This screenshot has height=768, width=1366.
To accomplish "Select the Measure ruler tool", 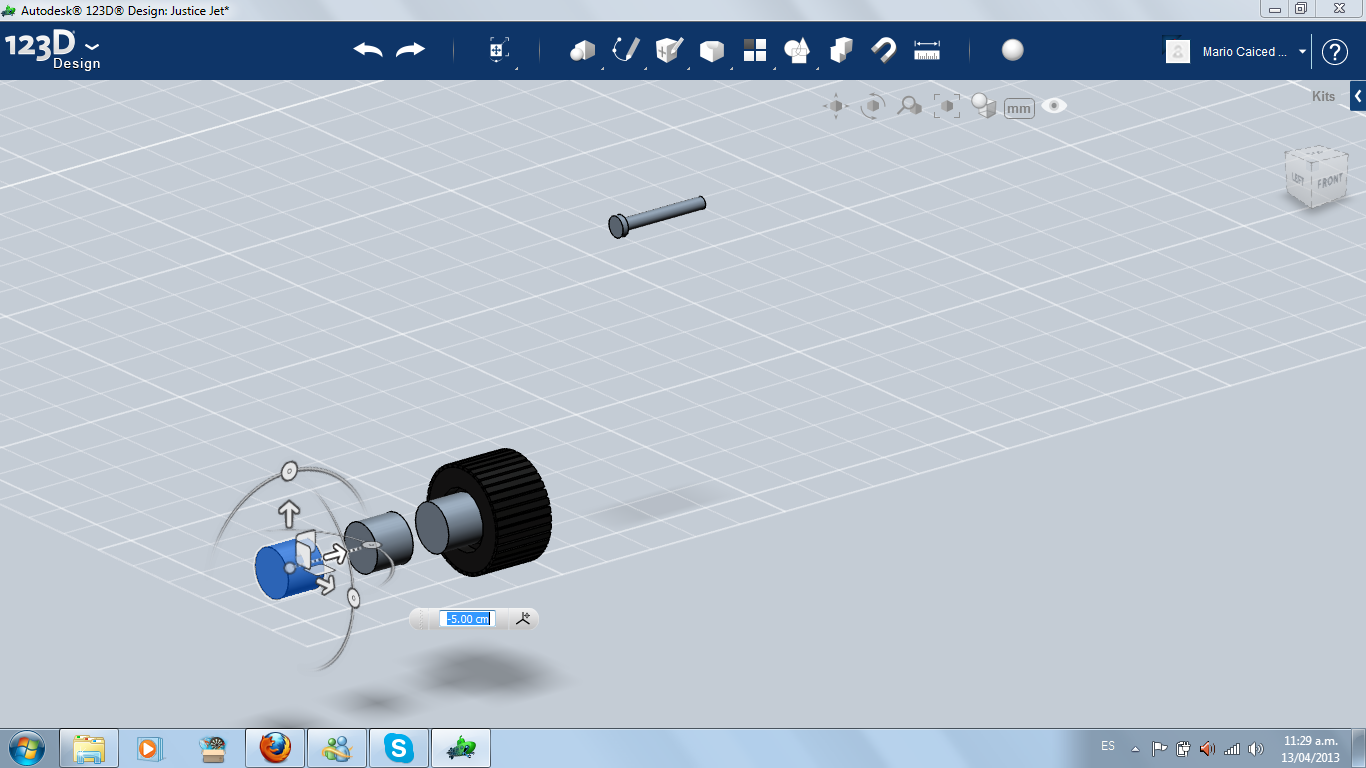I will click(x=927, y=50).
